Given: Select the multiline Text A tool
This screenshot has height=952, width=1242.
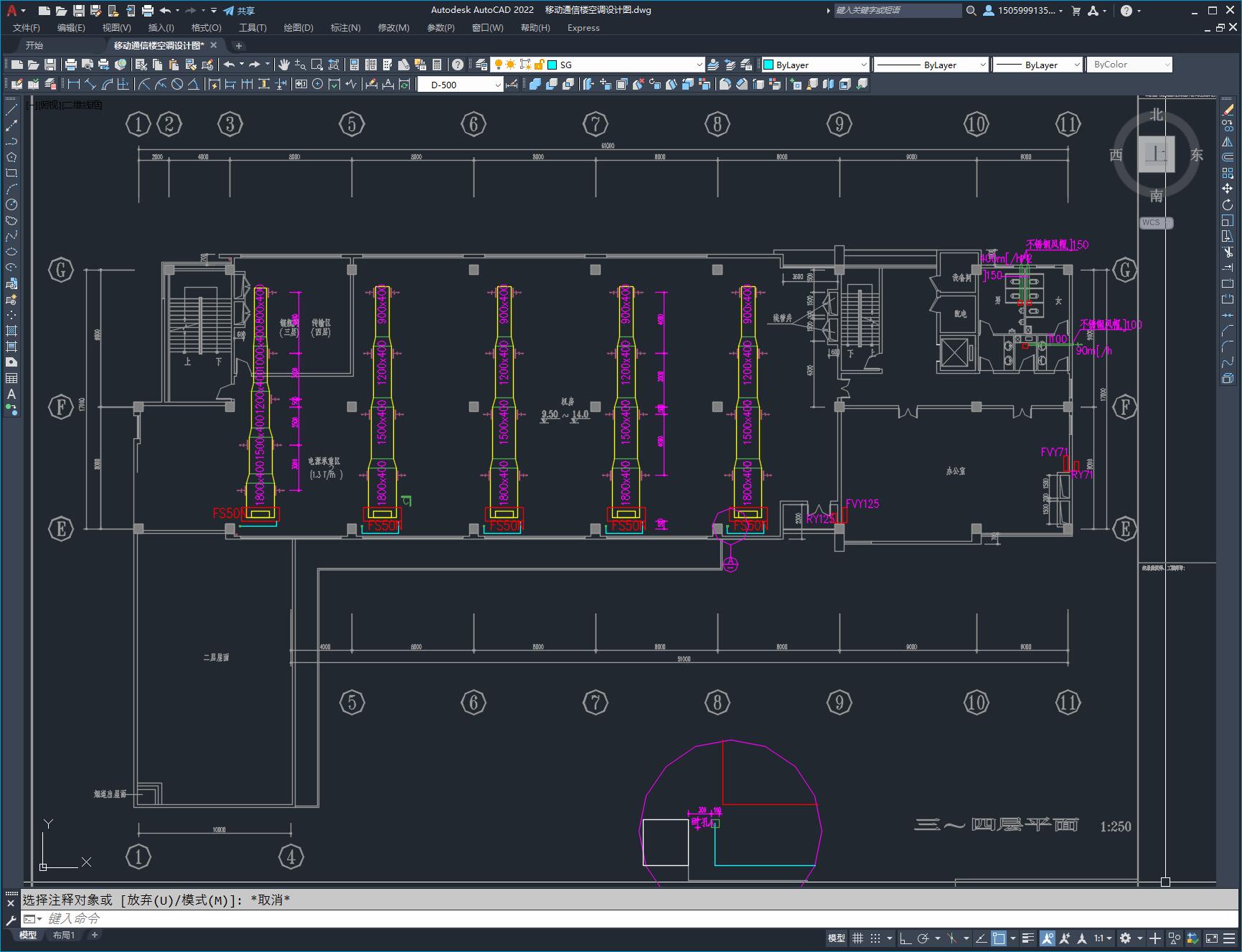Looking at the screenshot, I should pos(11,394).
